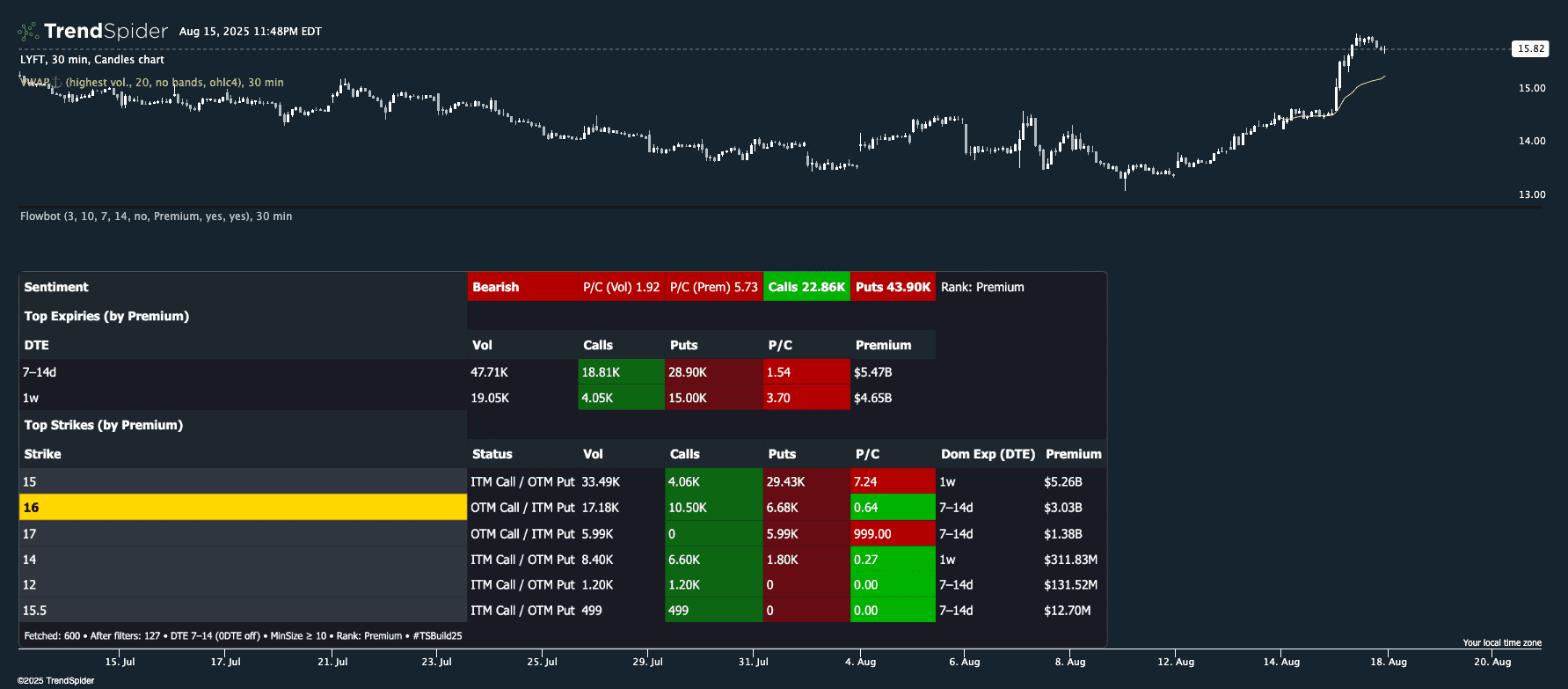Select the strike 15.5 row label

[x=34, y=610]
